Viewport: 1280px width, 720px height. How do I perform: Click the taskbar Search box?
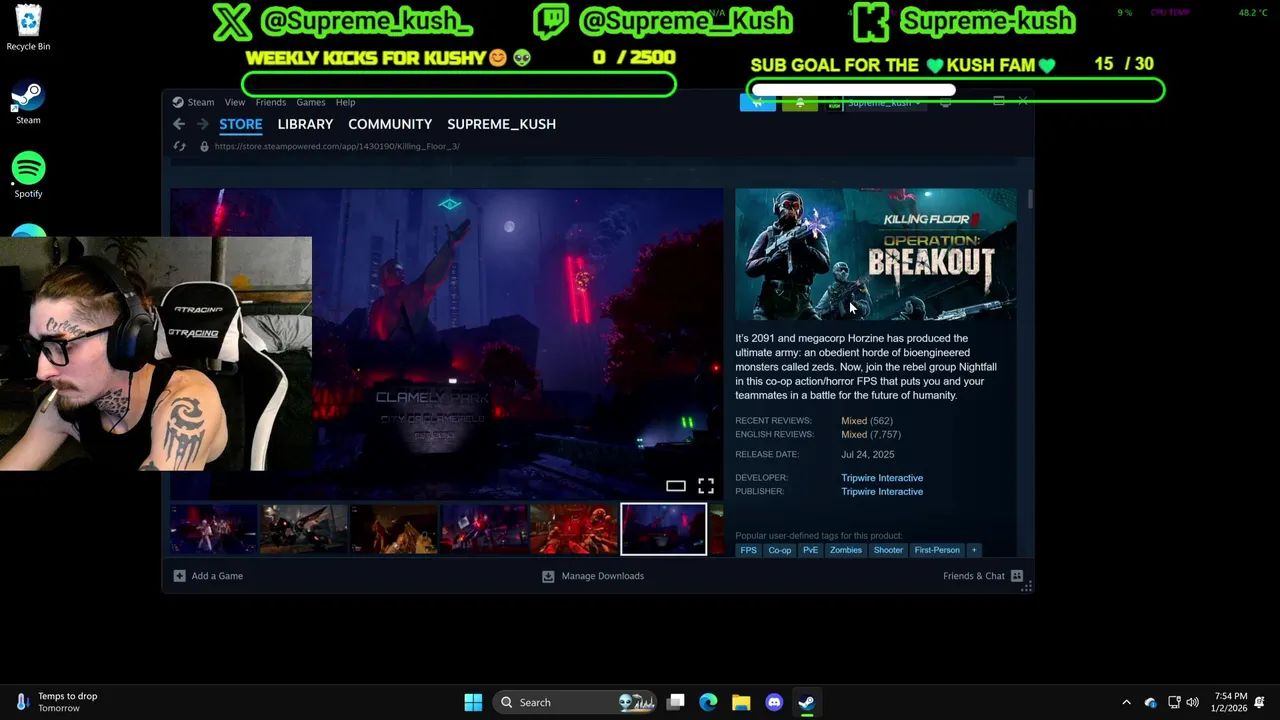coord(577,702)
